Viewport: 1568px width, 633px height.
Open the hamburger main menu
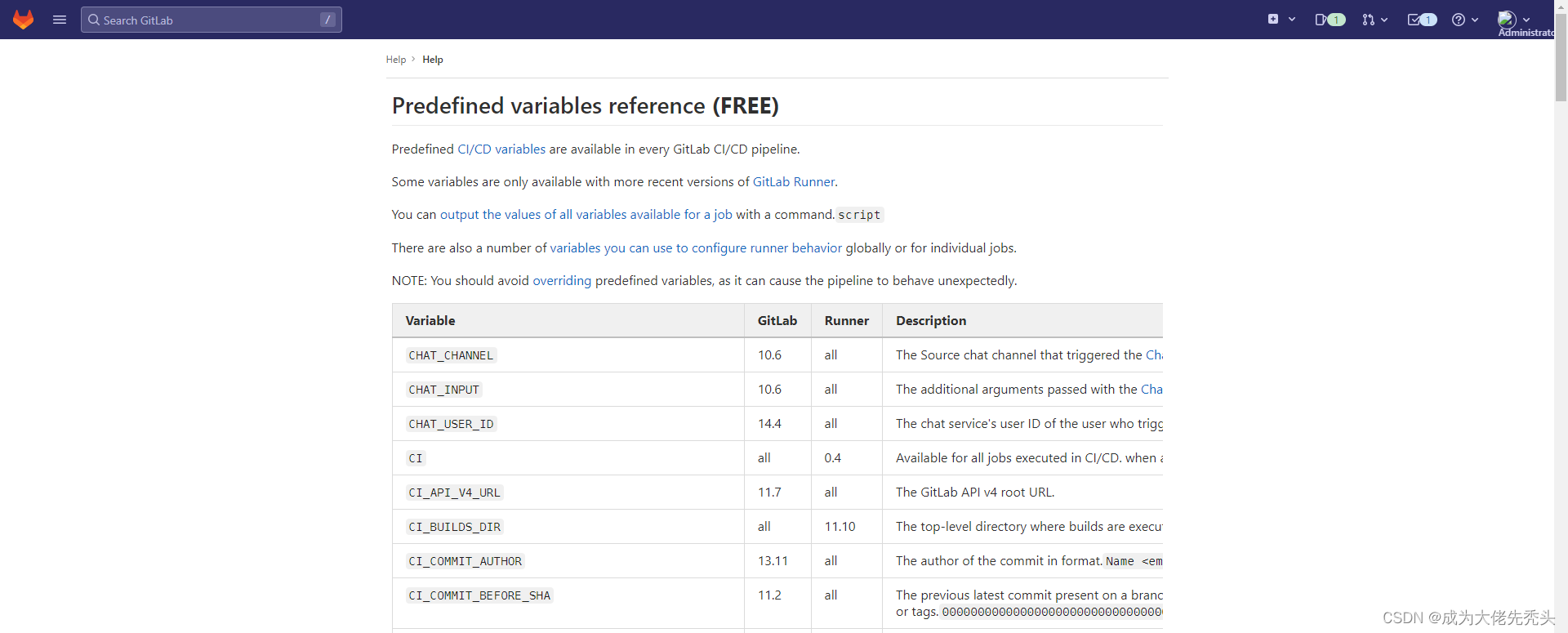coord(60,20)
